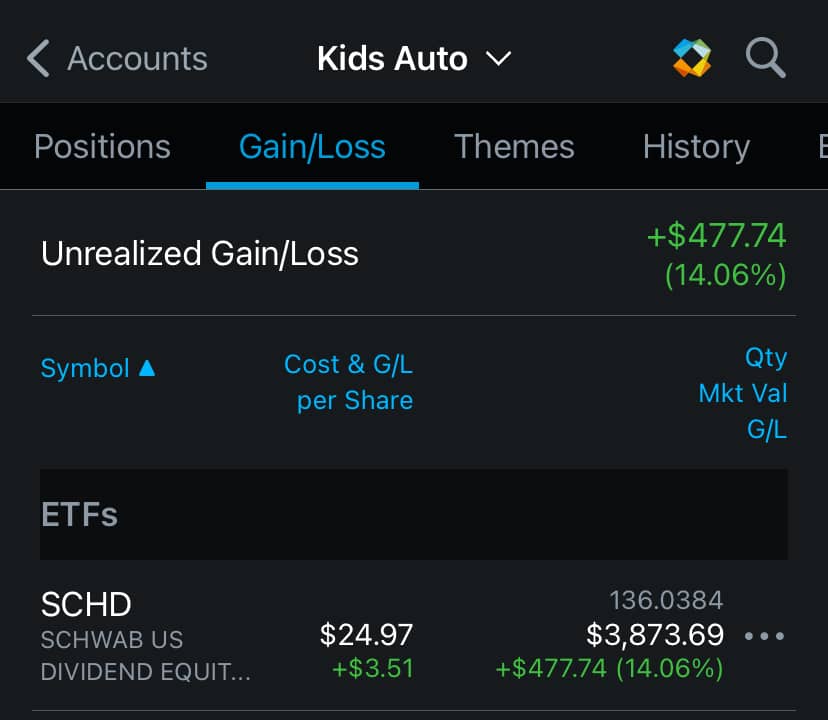Go to the History tab
The image size is (828, 720).
pos(696,147)
